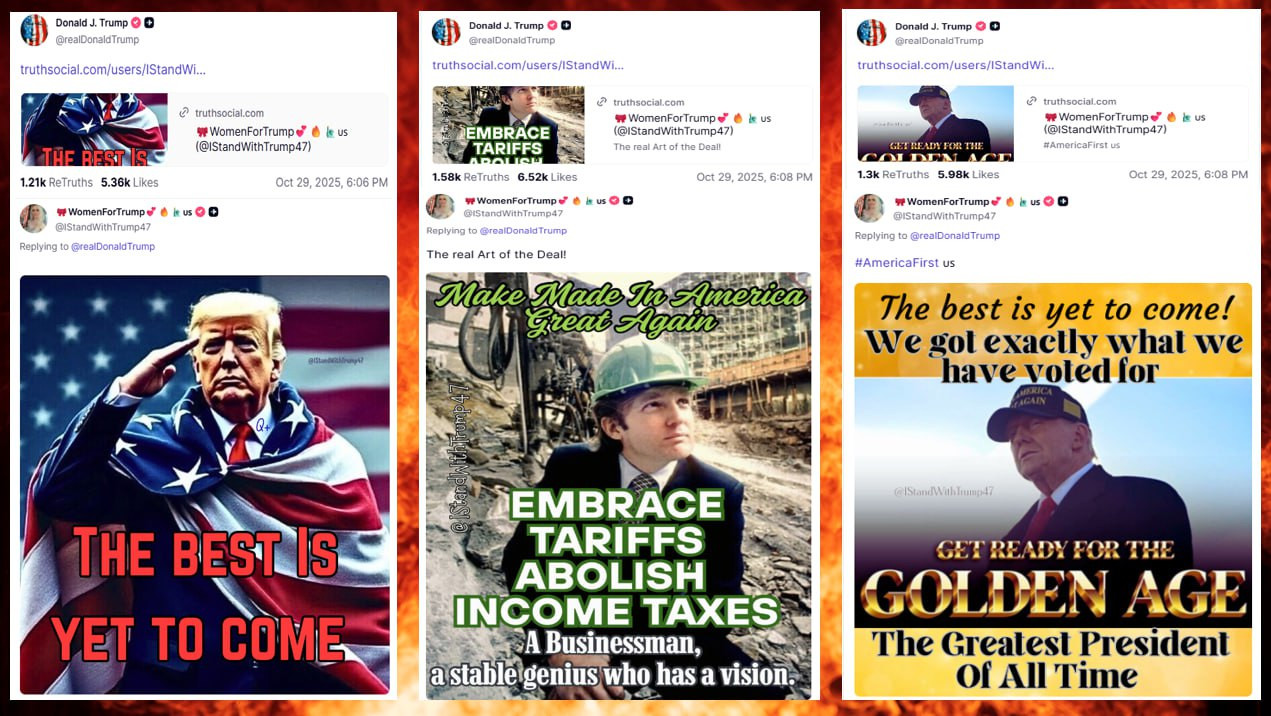The height and width of the screenshot is (716, 1271).
Task: View 1.21k ReTruths count in left post
Action: coord(56,183)
